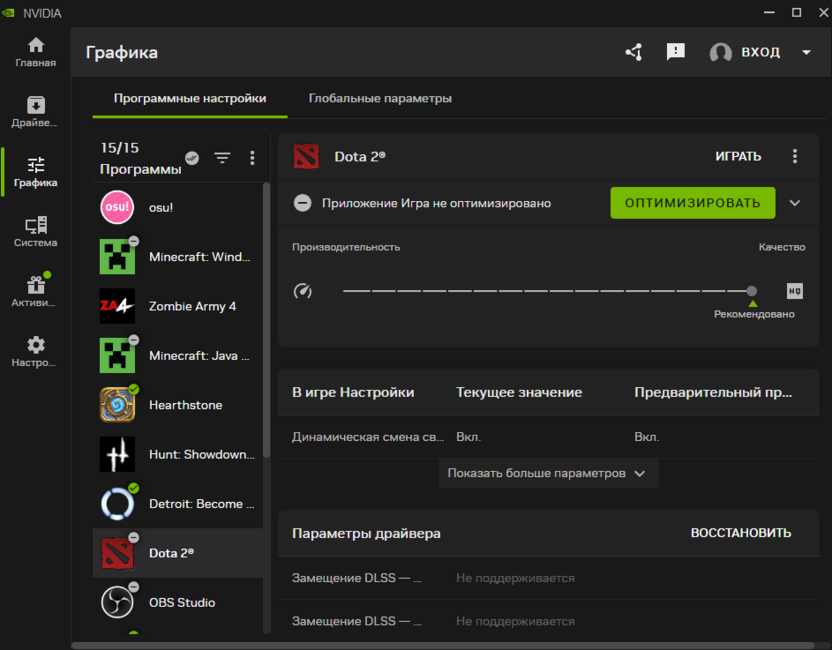
Task: Click the first Замещение DLSS row
Action: [x=549, y=578]
